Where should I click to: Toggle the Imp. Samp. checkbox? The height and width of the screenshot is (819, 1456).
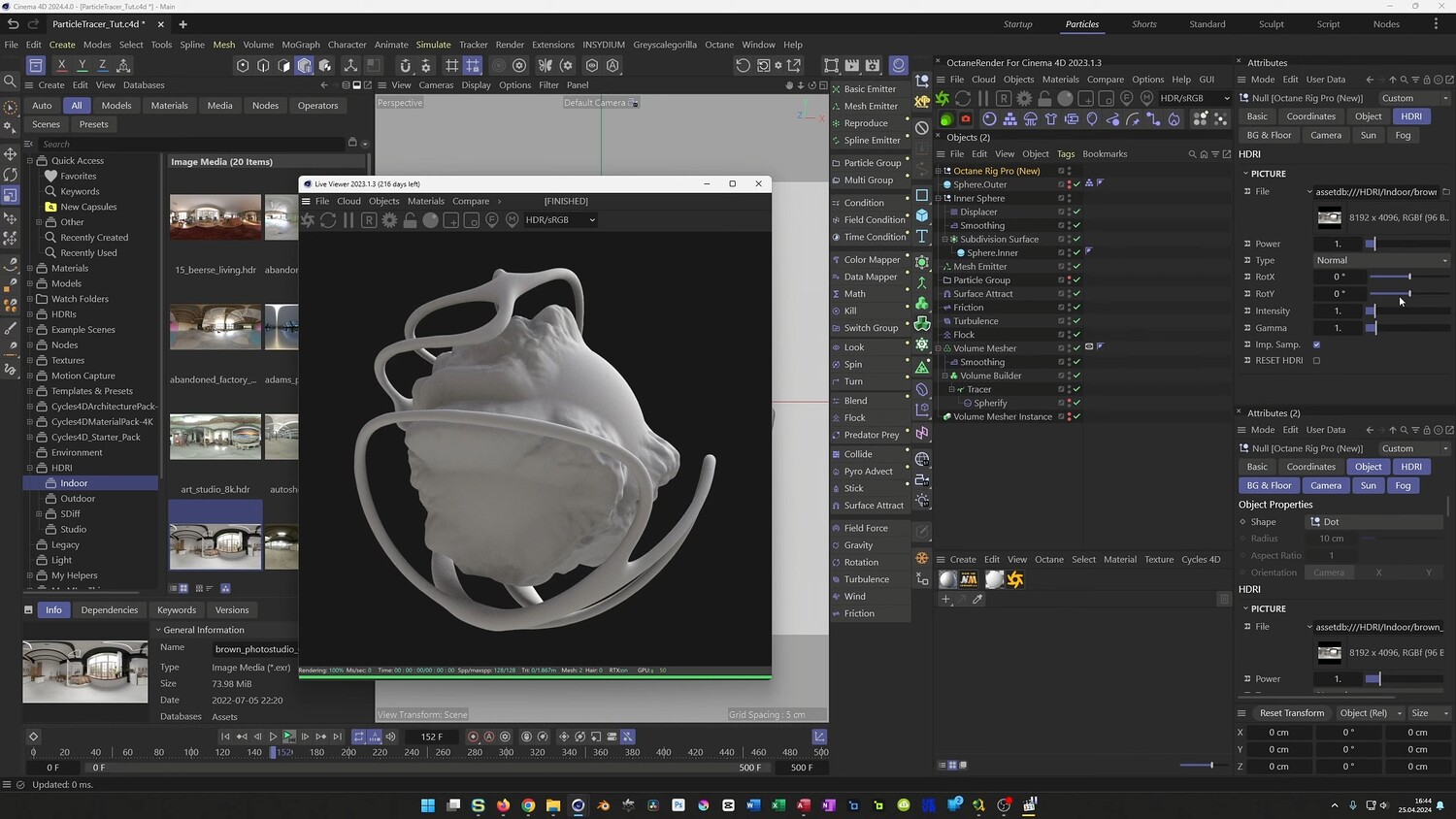point(1316,344)
